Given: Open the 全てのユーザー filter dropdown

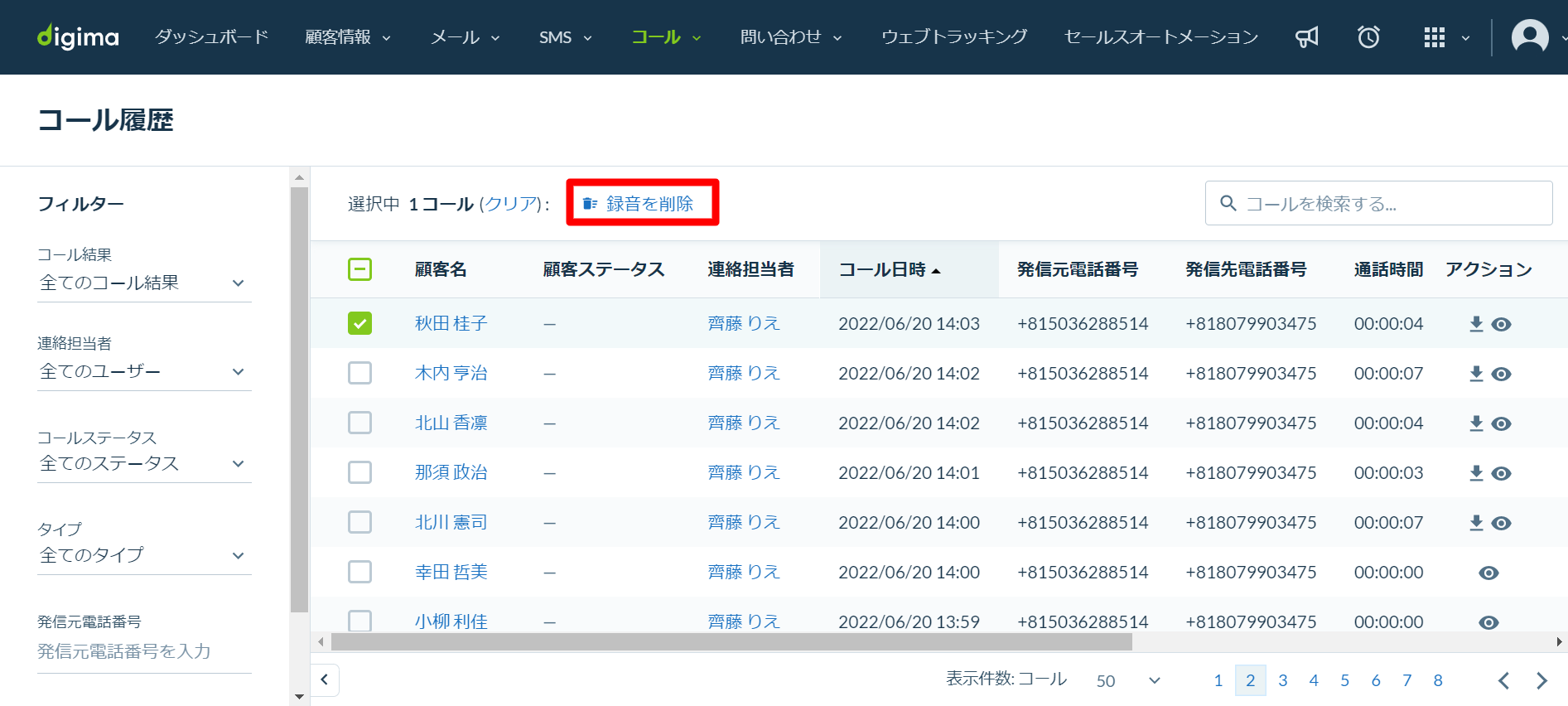Looking at the screenshot, I should pos(144,372).
